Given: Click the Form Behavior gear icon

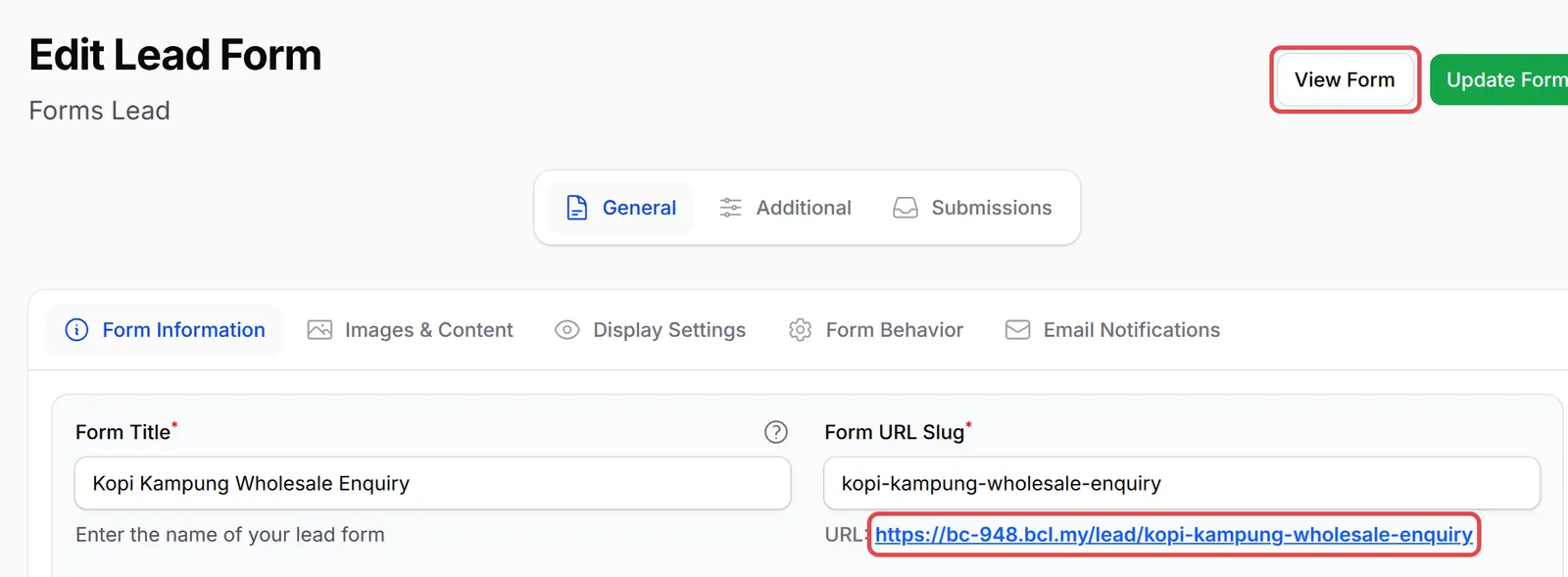Looking at the screenshot, I should [800, 330].
